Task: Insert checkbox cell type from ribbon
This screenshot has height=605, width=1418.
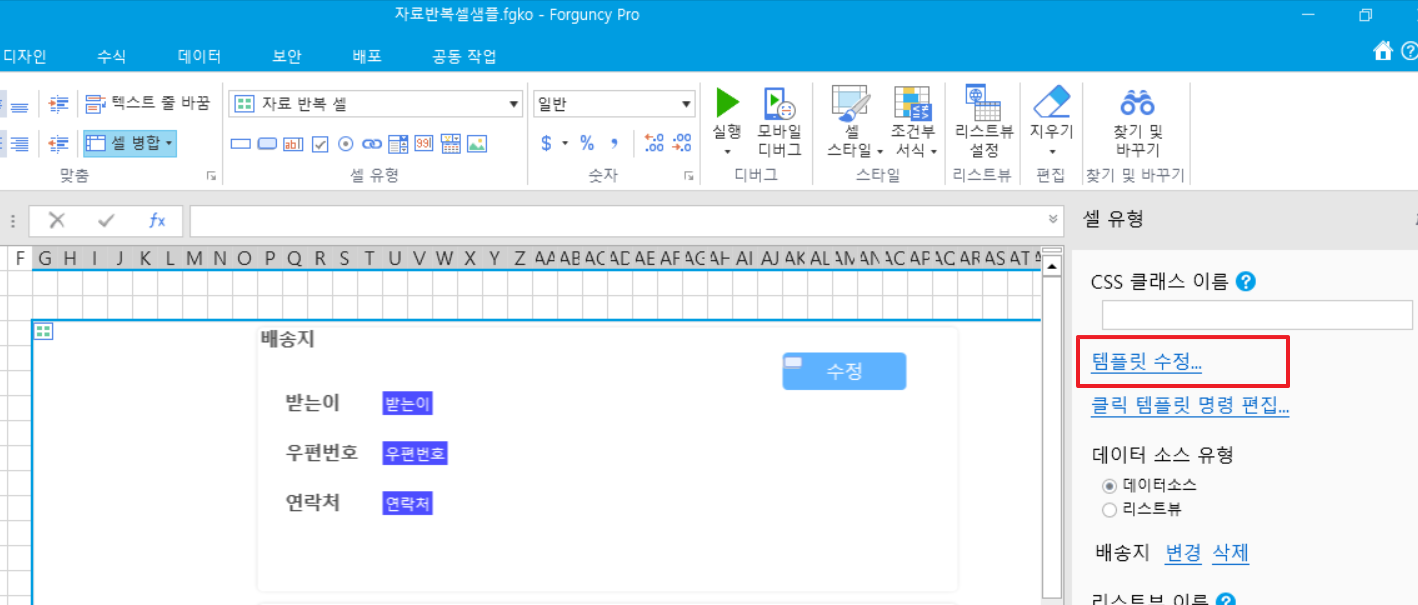Action: click(320, 144)
